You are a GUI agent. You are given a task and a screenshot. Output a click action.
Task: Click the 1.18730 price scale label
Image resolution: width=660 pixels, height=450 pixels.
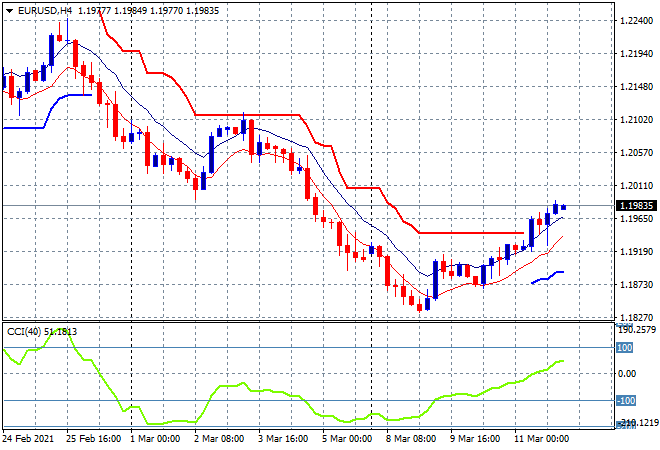point(637,285)
